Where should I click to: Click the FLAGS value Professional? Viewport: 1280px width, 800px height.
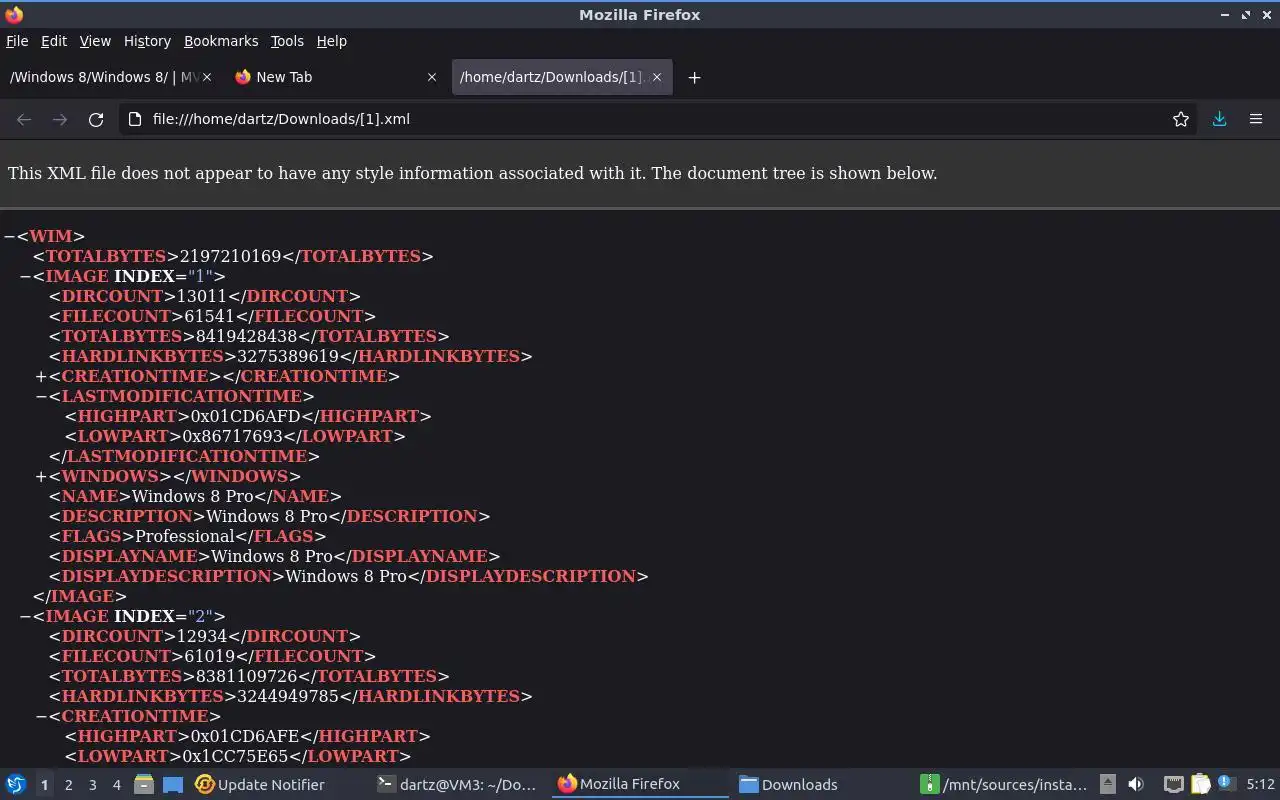coord(185,536)
